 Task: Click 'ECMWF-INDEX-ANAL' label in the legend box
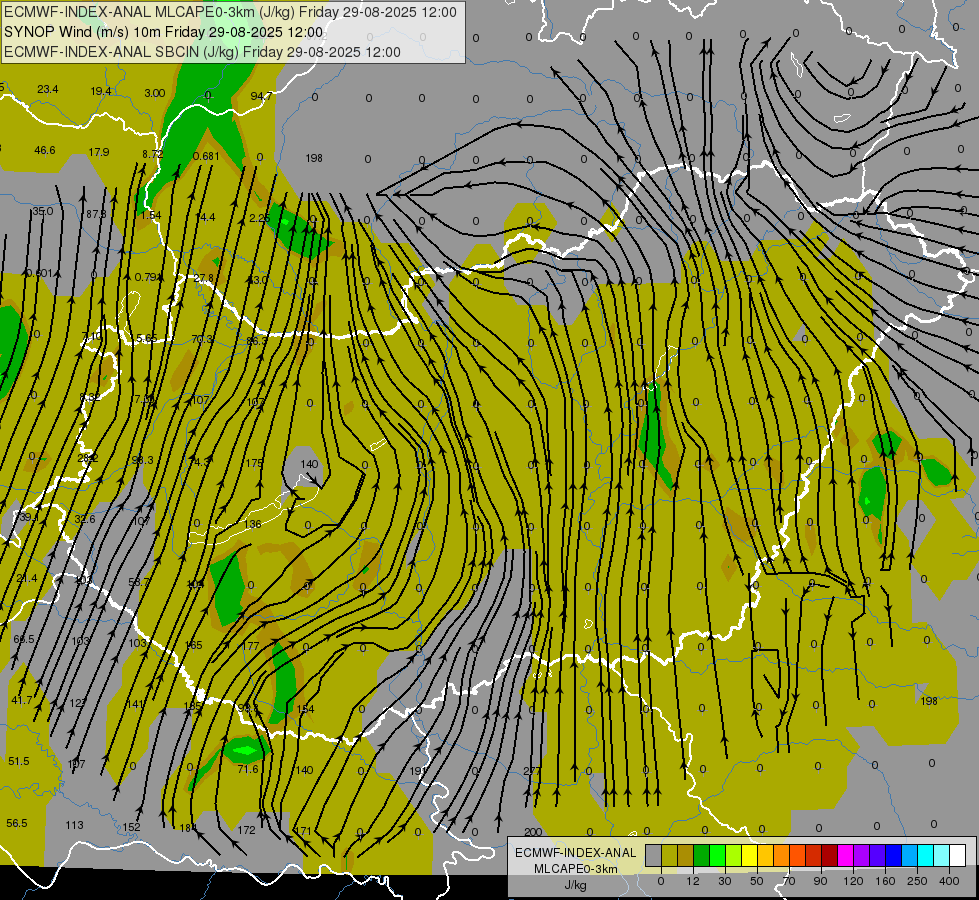tap(575, 853)
